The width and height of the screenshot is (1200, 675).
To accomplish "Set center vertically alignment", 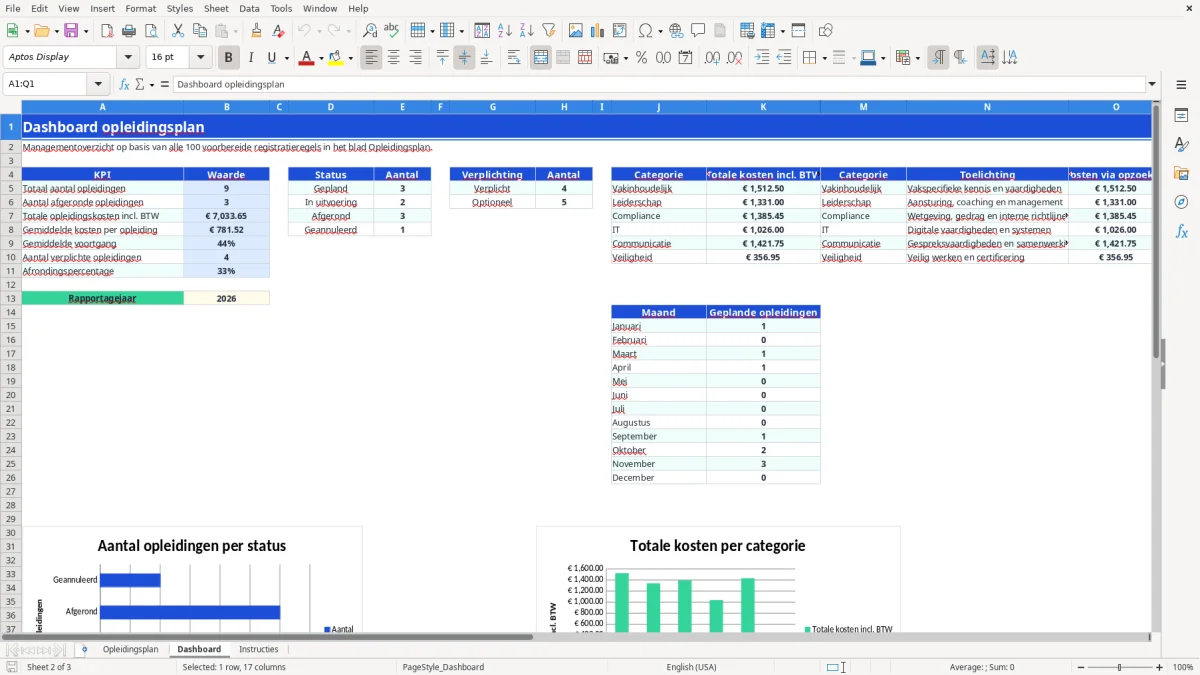I will click(464, 58).
